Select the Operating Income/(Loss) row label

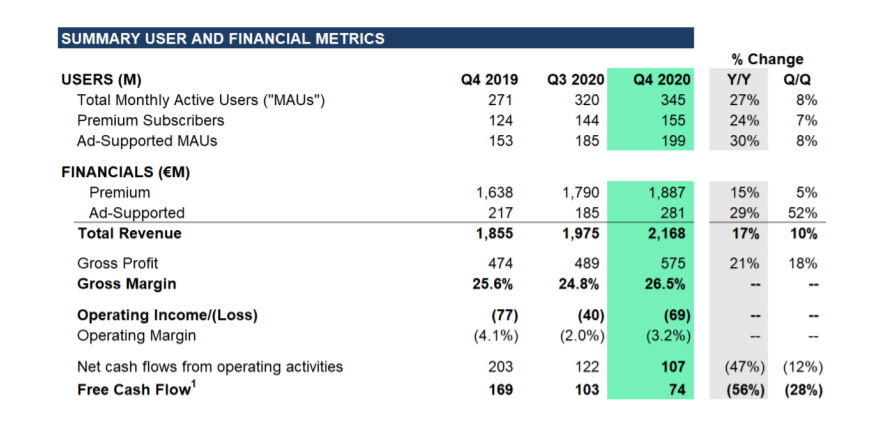[167, 315]
